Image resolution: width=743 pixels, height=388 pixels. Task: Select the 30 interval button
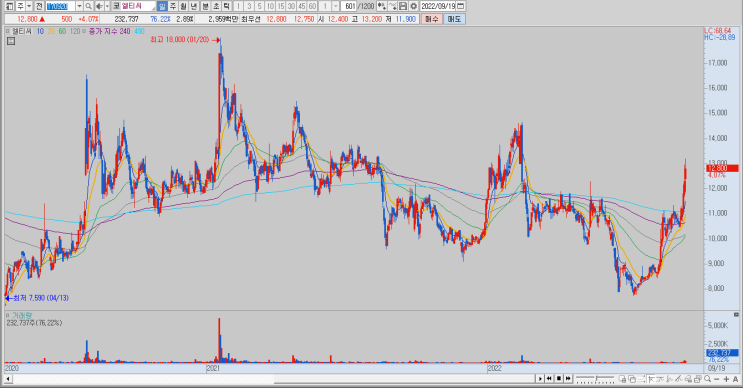tap(291, 6)
